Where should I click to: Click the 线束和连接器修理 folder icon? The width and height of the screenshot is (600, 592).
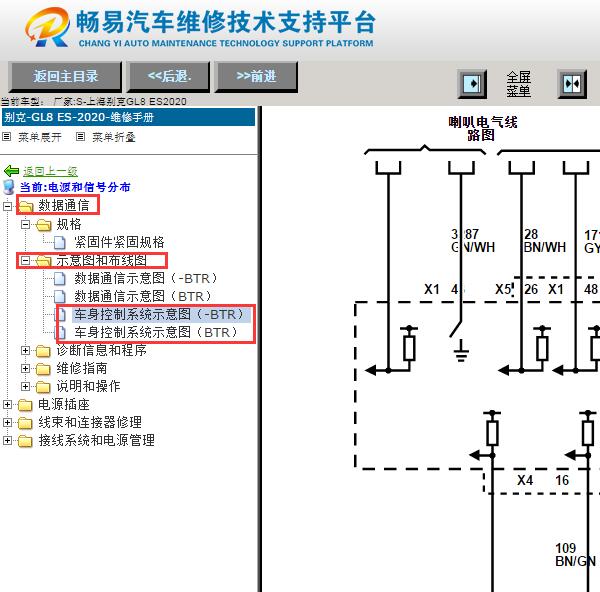[26, 423]
